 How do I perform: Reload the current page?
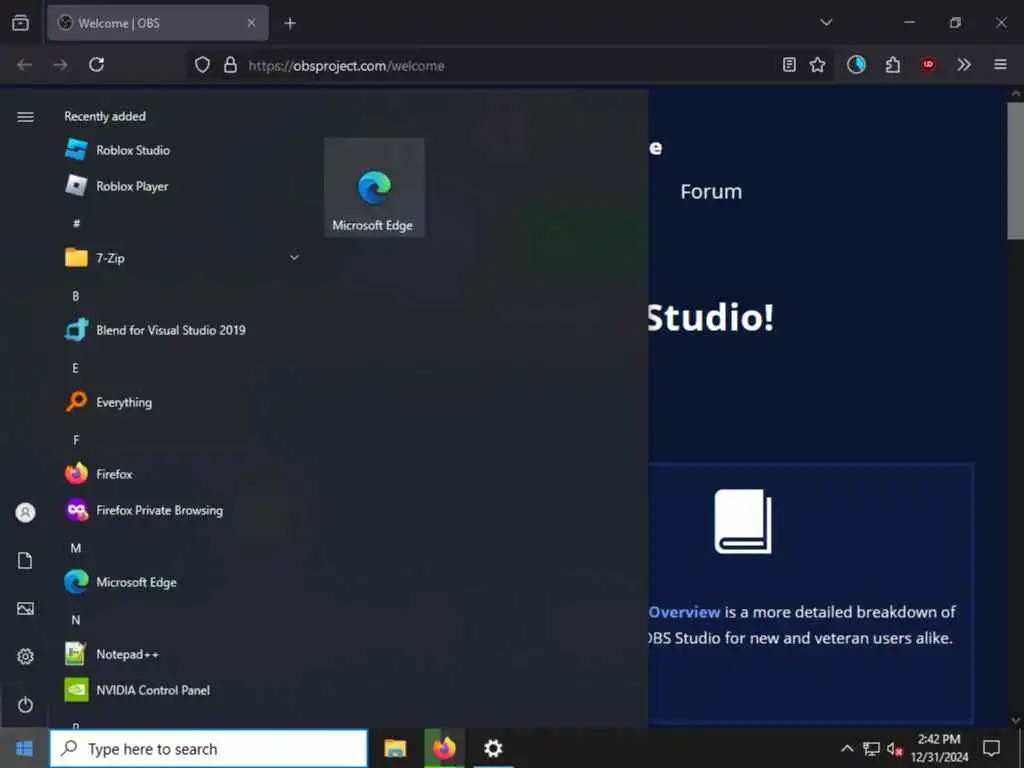(x=97, y=65)
